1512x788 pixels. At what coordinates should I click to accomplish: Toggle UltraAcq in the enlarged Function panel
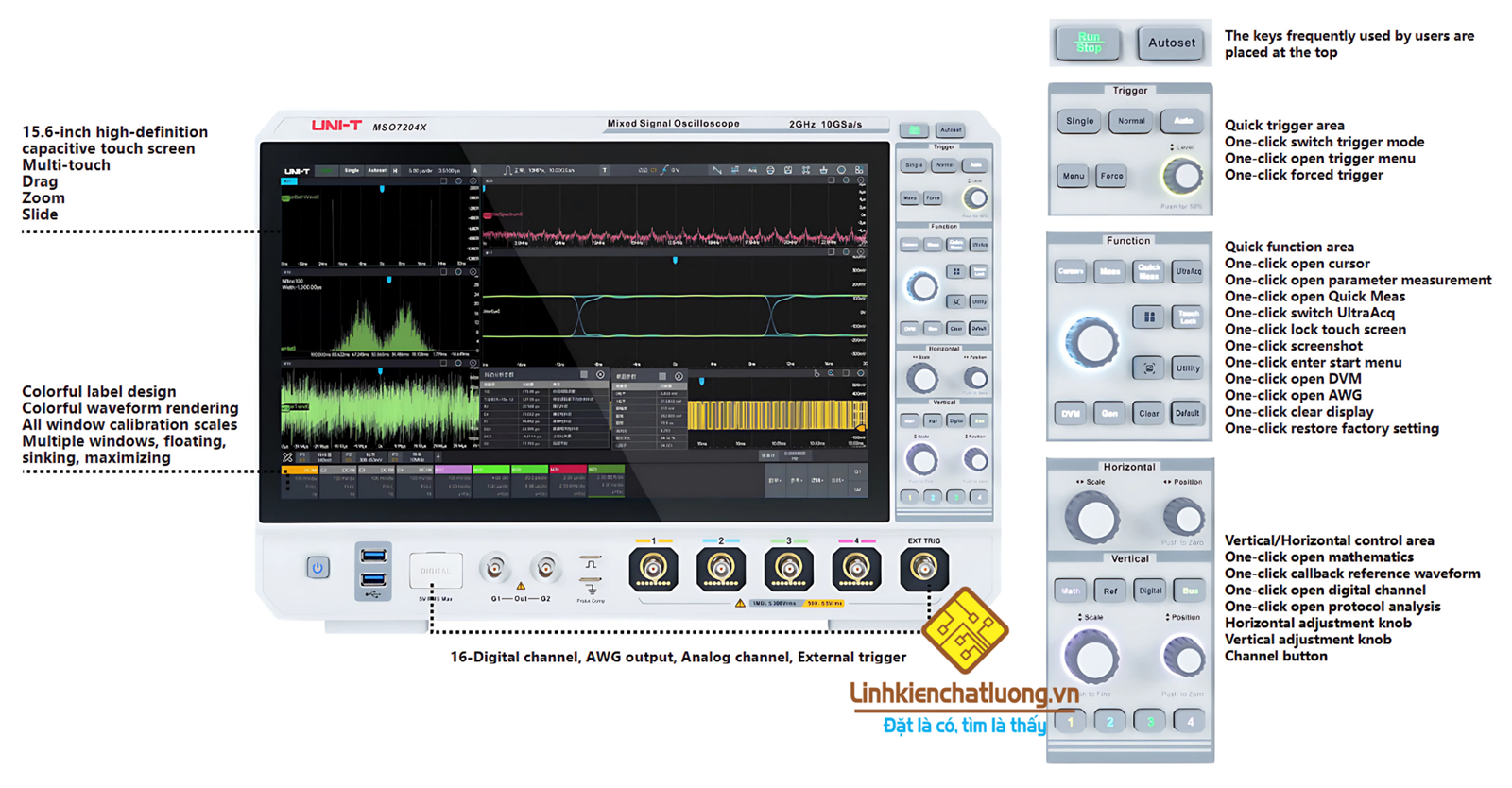pyautogui.click(x=1188, y=272)
